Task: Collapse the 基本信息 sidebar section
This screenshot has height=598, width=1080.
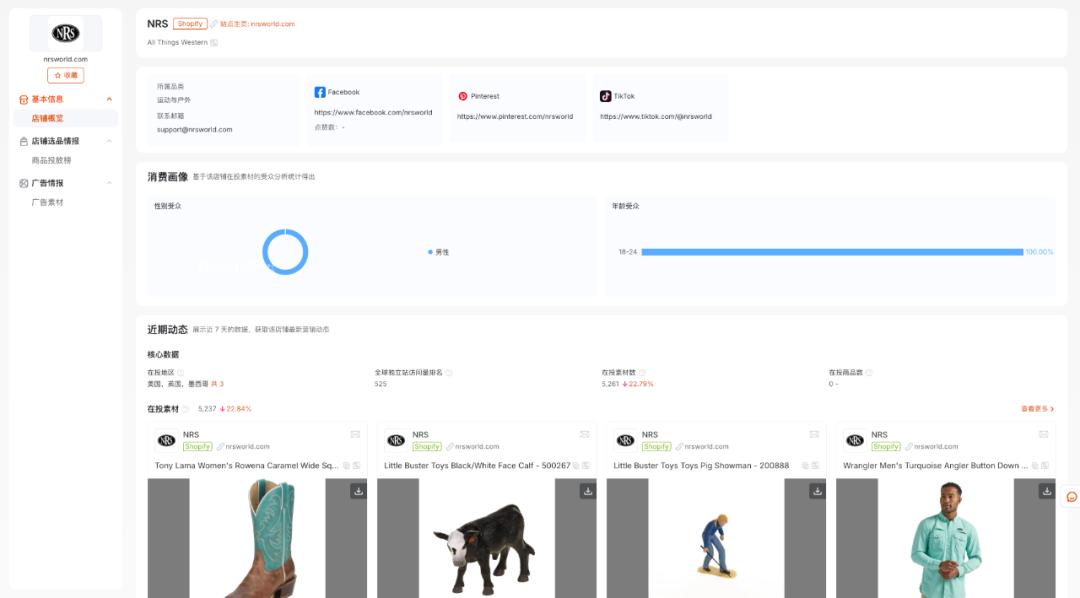Action: pos(109,99)
